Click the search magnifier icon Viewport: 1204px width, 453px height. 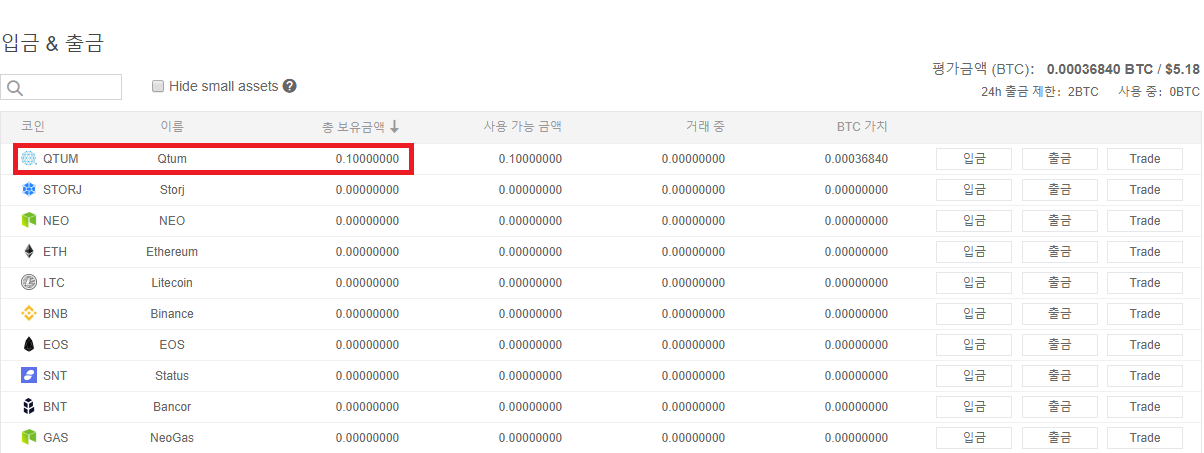(15, 87)
